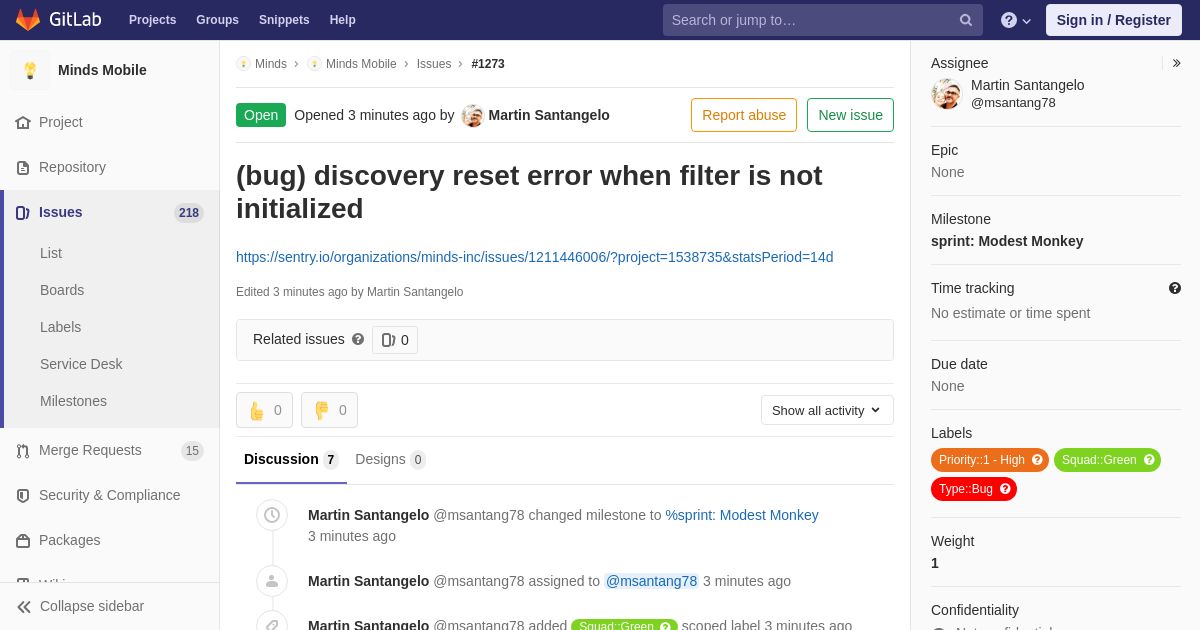1200x630 pixels.
Task: Open the %sprint: Modest Monkey link
Action: [742, 515]
